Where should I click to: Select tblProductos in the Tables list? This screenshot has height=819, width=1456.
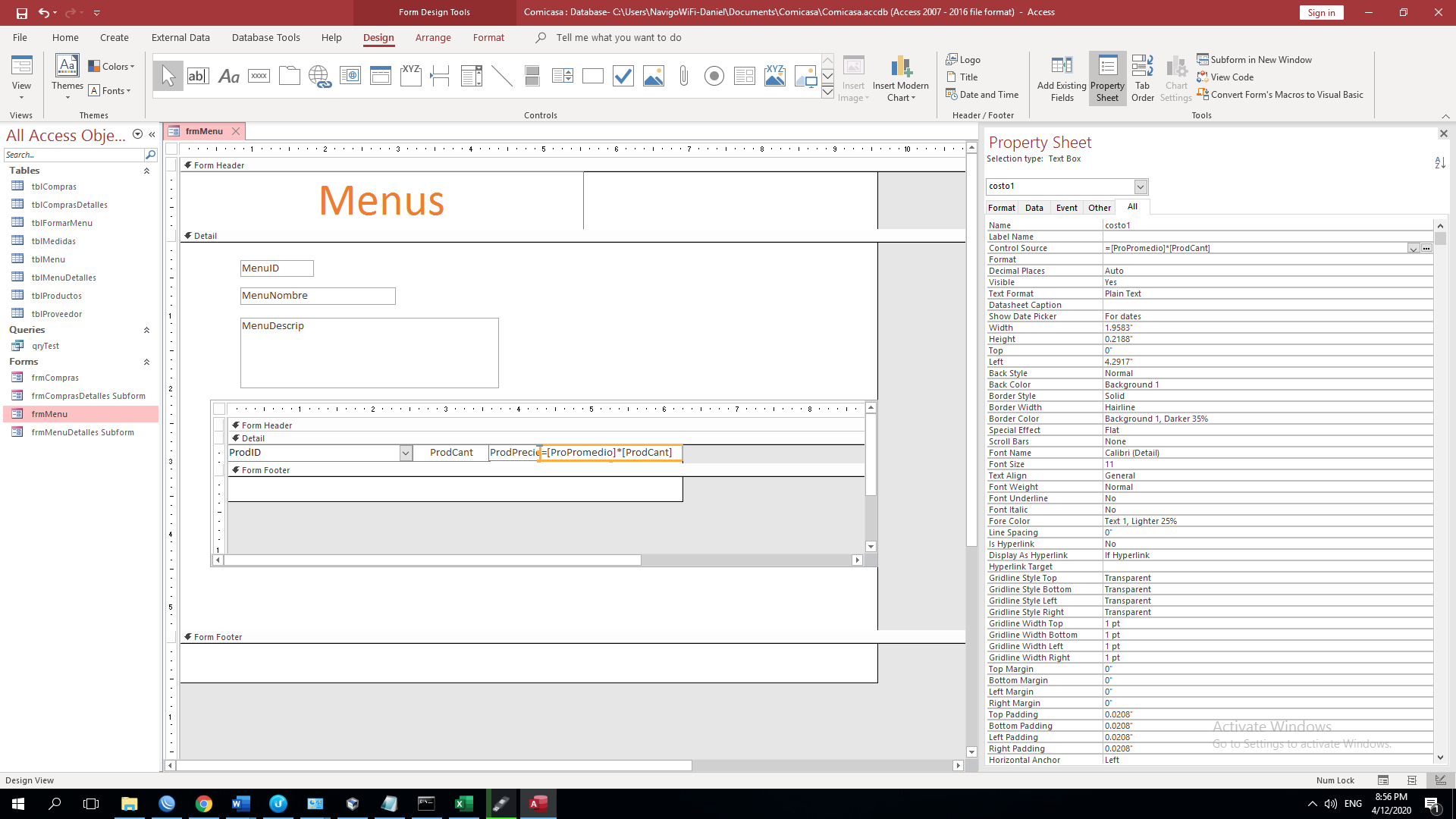click(57, 296)
